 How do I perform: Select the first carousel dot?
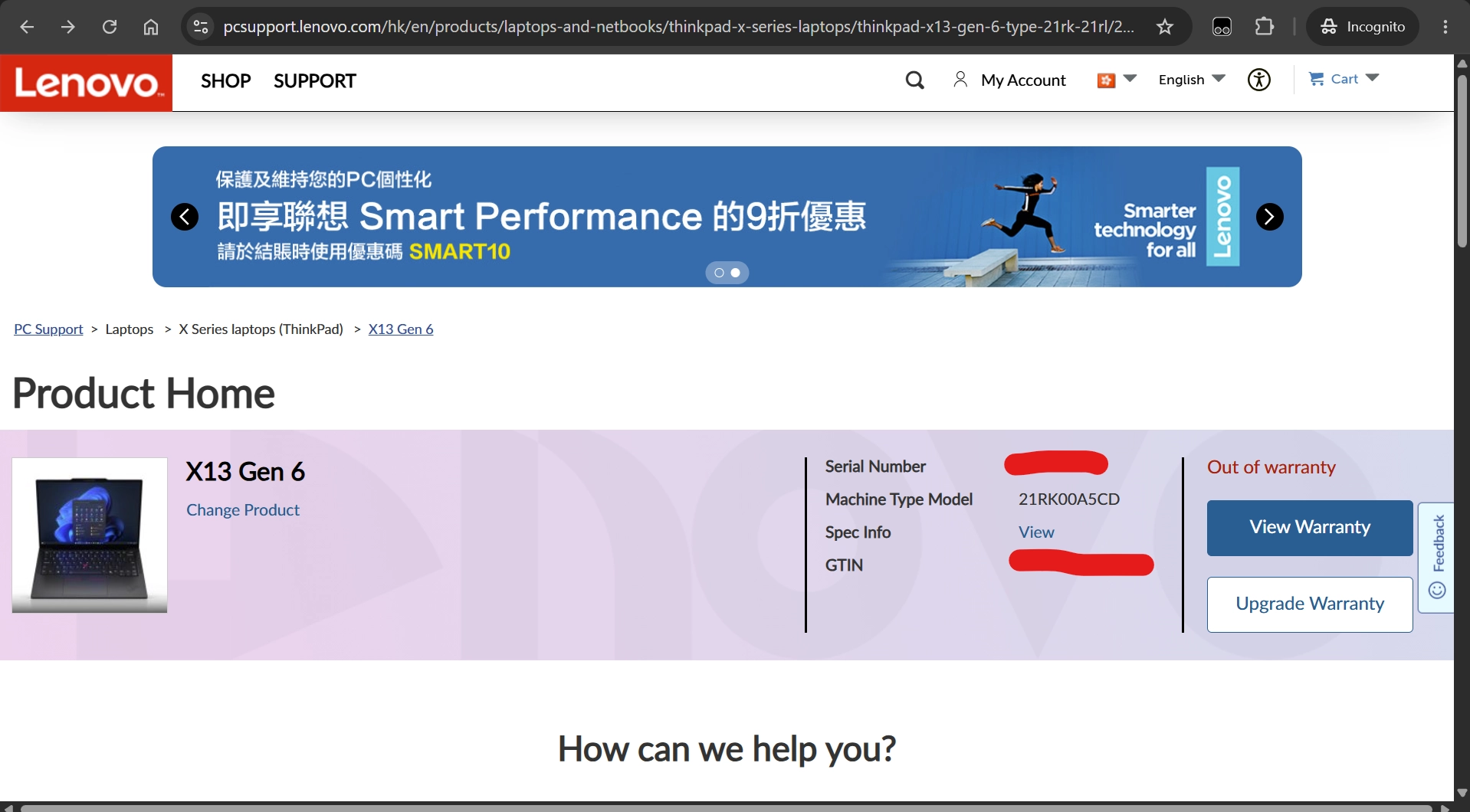(719, 273)
